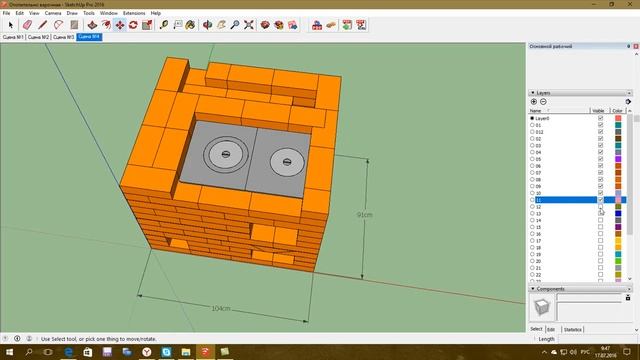Screen dimensions: 640x360
Task: Check the visible box for layer 18
Action: (x=600, y=247)
